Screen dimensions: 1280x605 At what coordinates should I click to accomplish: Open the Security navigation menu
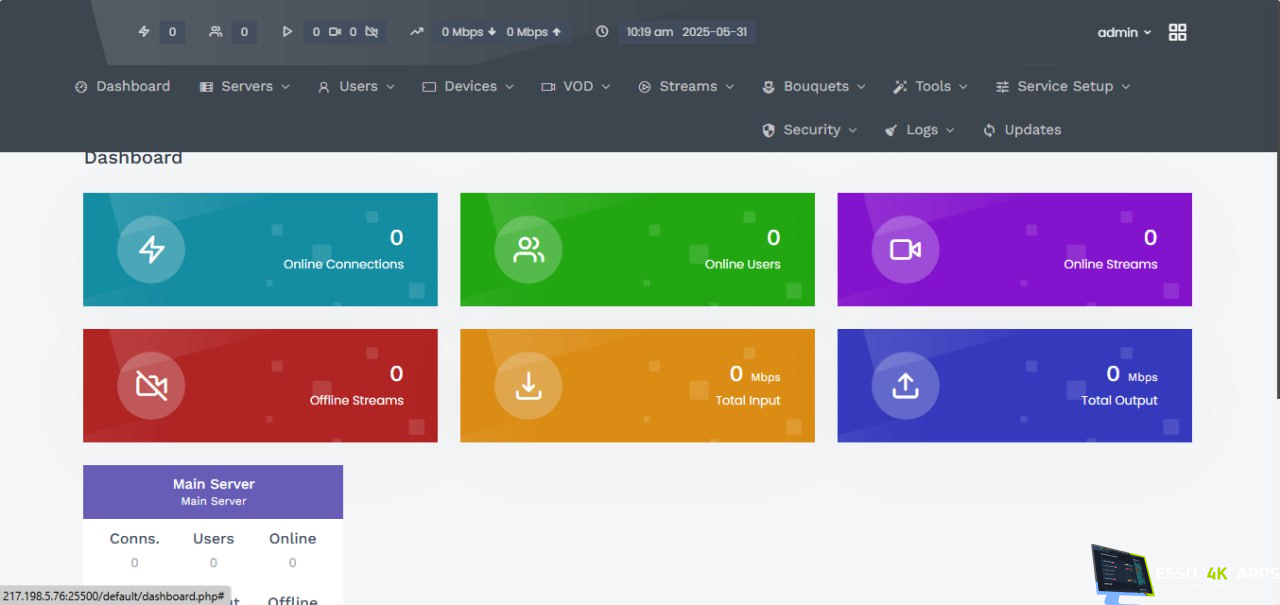coord(810,130)
